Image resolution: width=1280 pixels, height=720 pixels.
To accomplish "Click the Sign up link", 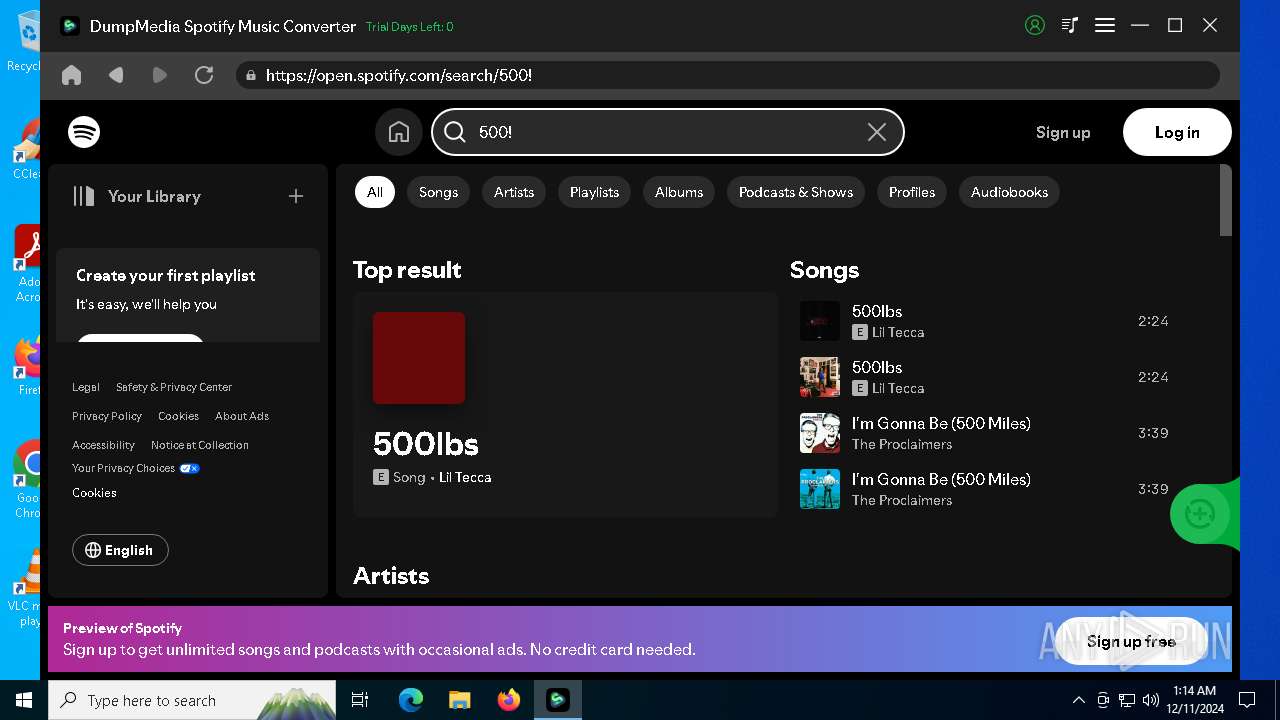I will 1063,132.
